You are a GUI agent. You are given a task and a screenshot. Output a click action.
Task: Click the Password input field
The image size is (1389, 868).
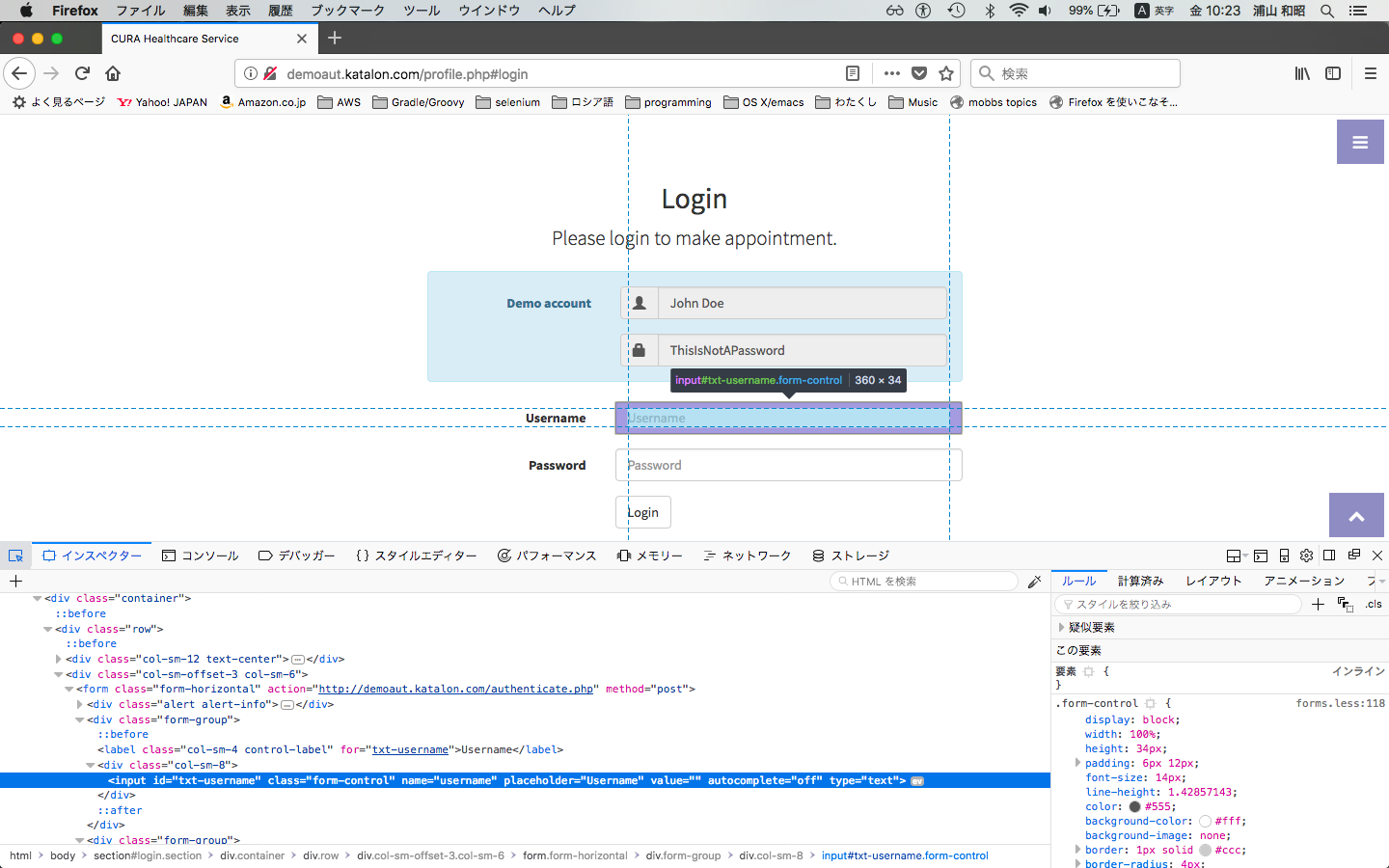[x=789, y=465]
